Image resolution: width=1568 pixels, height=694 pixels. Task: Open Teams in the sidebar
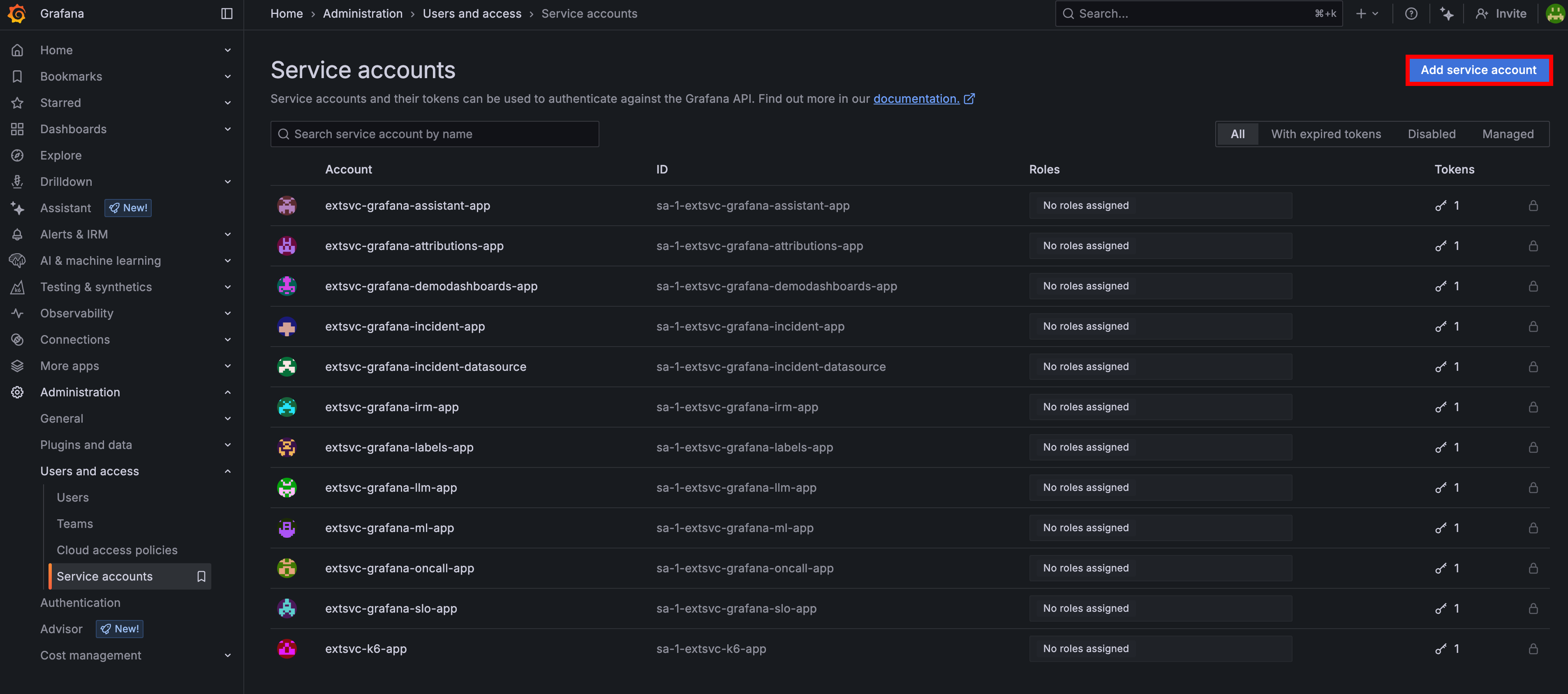75,523
